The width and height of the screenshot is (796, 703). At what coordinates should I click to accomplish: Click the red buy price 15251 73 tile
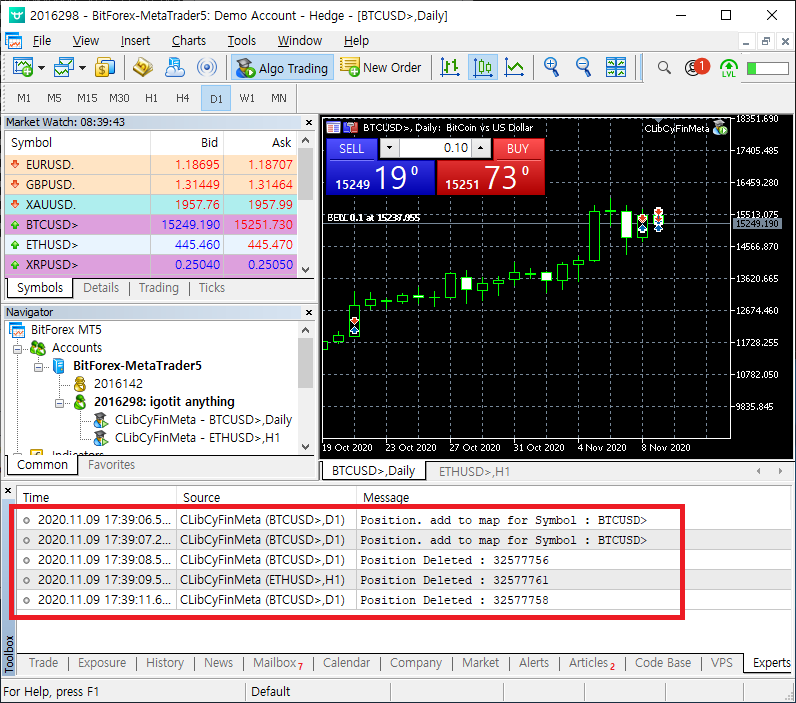491,178
